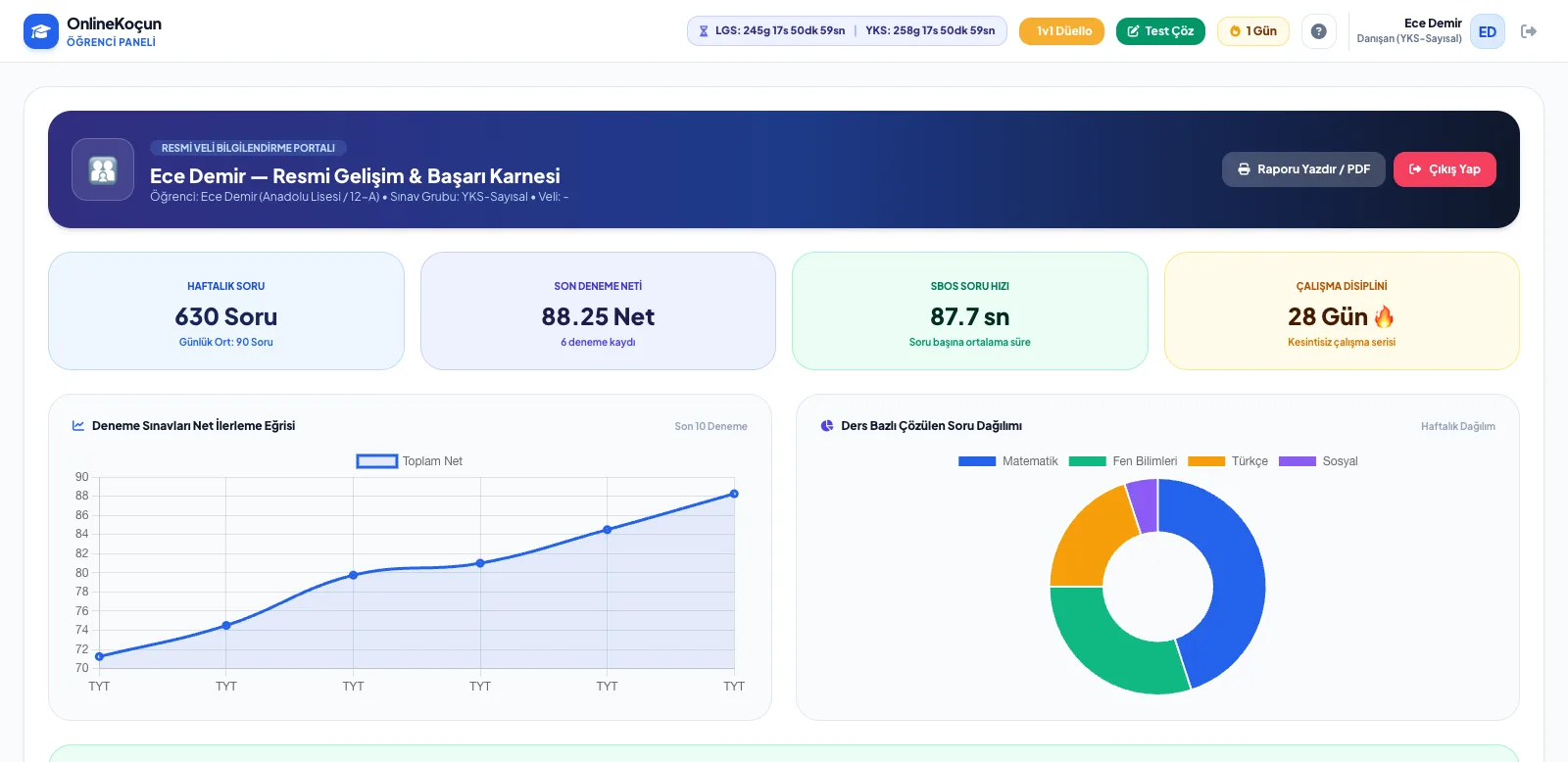Click the "RESMİ VELİ BİLGİLENDİRME PORTALI" badge
Viewport: 1568px width, 762px height.
coord(248,148)
